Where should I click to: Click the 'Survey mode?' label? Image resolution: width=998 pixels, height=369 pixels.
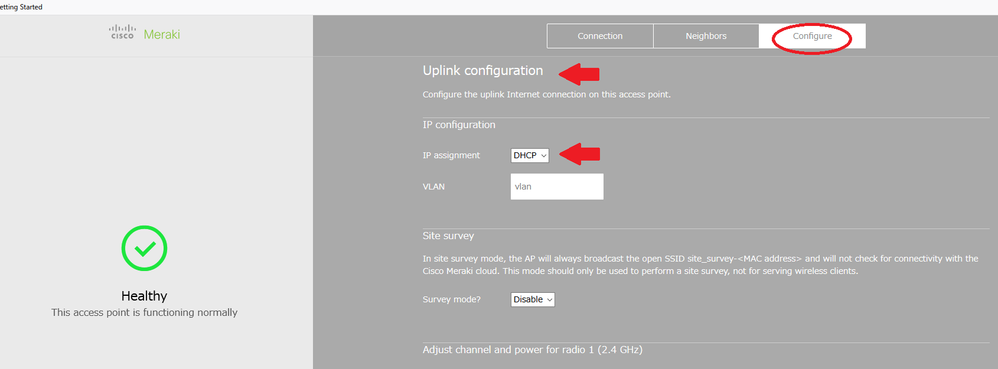[451, 299]
